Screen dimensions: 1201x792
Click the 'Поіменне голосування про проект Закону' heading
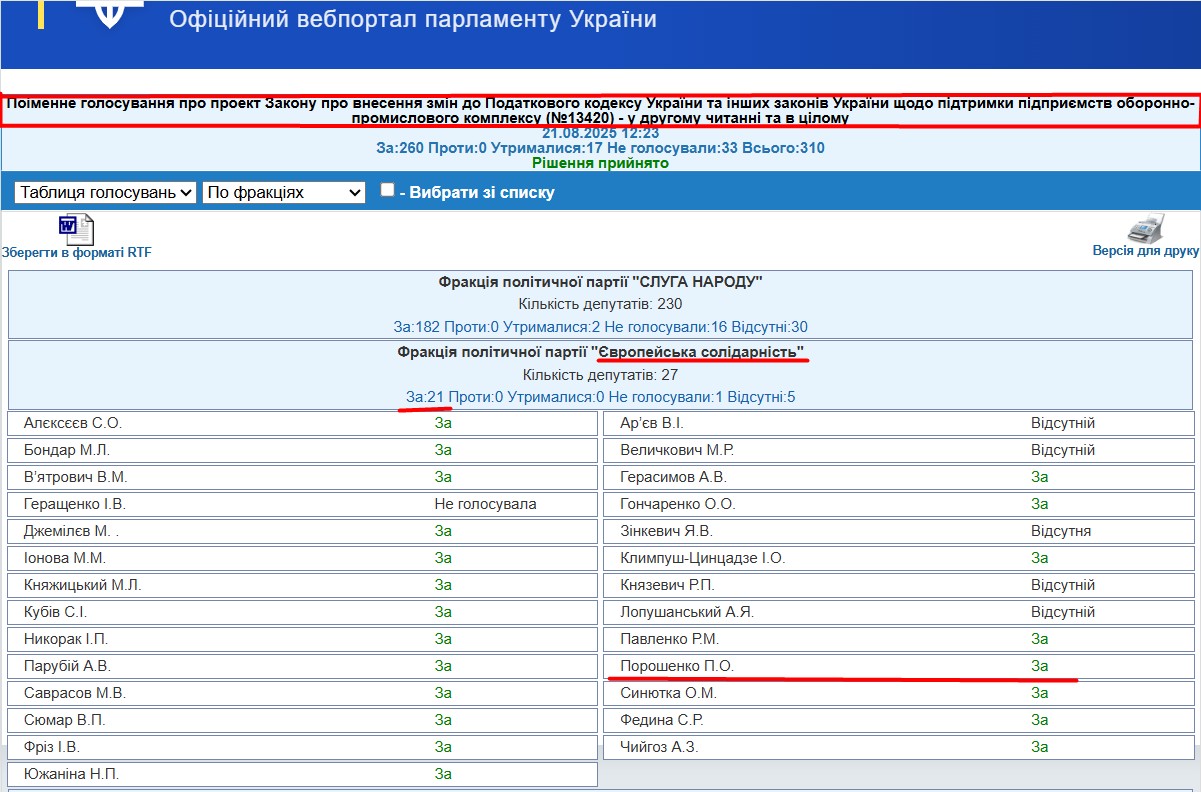pos(600,110)
